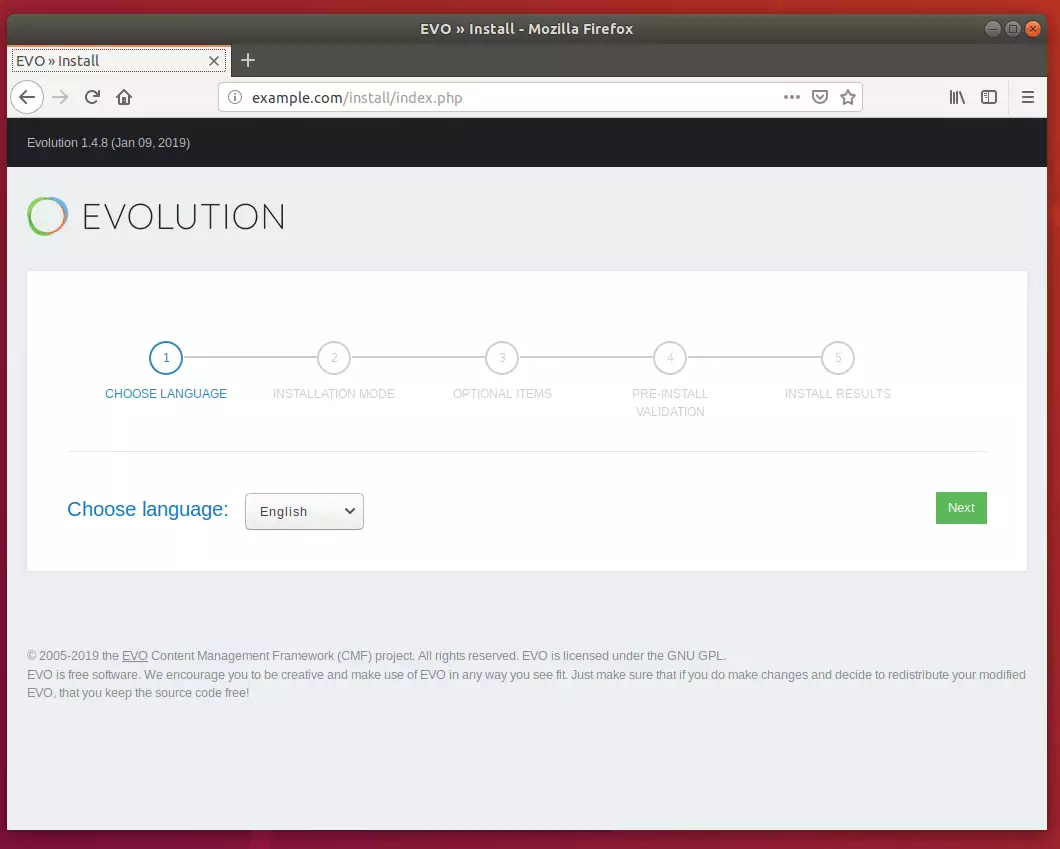The width and height of the screenshot is (1060, 849).
Task: Click the 'OPTIONAL ITEMS' step label
Action: coord(502,393)
